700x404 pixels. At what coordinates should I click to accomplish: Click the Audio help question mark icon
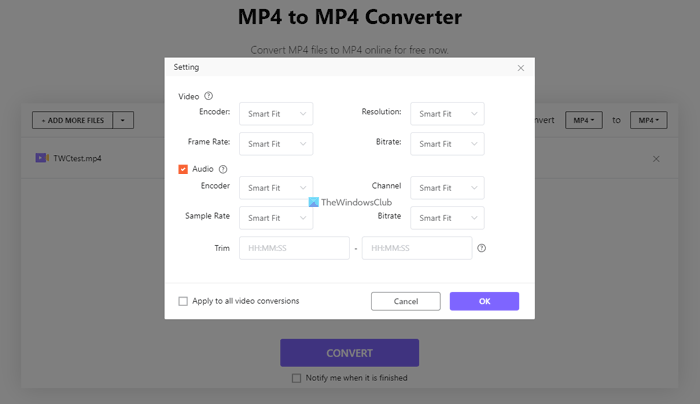(222, 169)
